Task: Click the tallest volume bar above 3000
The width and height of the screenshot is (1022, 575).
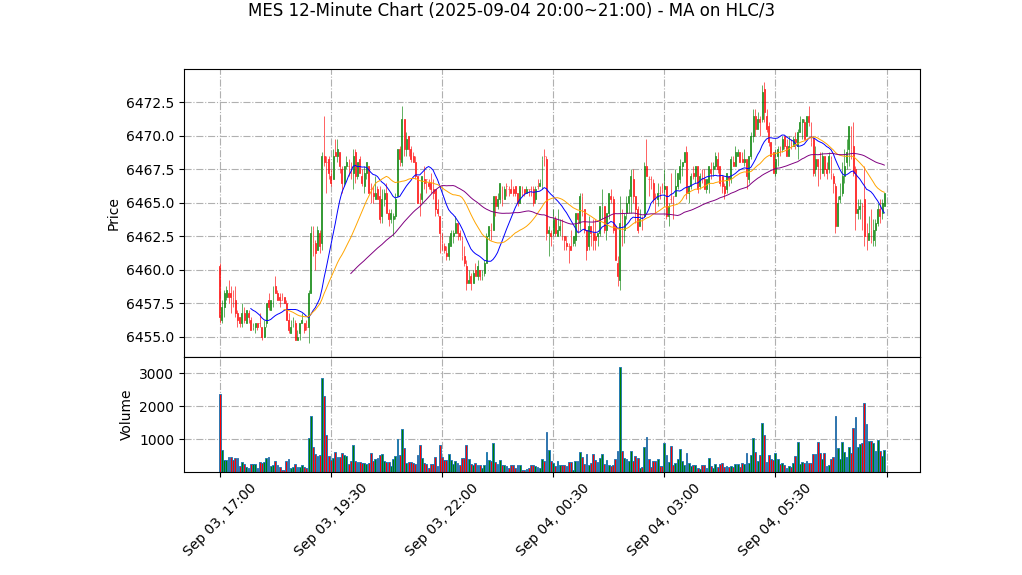Action: click(x=620, y=420)
